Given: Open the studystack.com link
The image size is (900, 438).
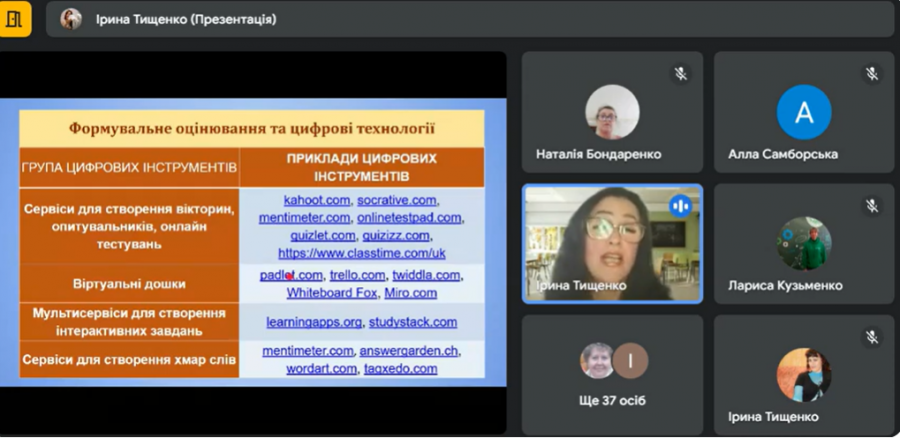Looking at the screenshot, I should [413, 322].
